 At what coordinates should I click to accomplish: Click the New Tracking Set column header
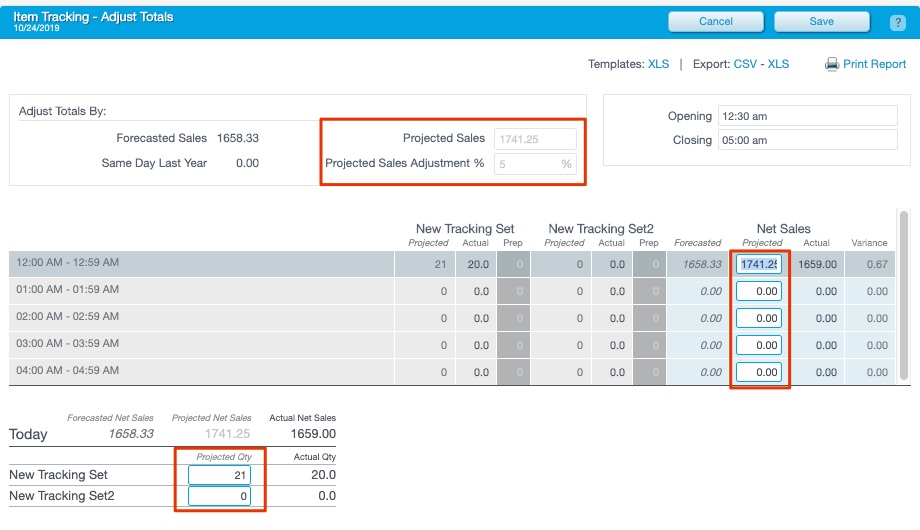[465, 228]
